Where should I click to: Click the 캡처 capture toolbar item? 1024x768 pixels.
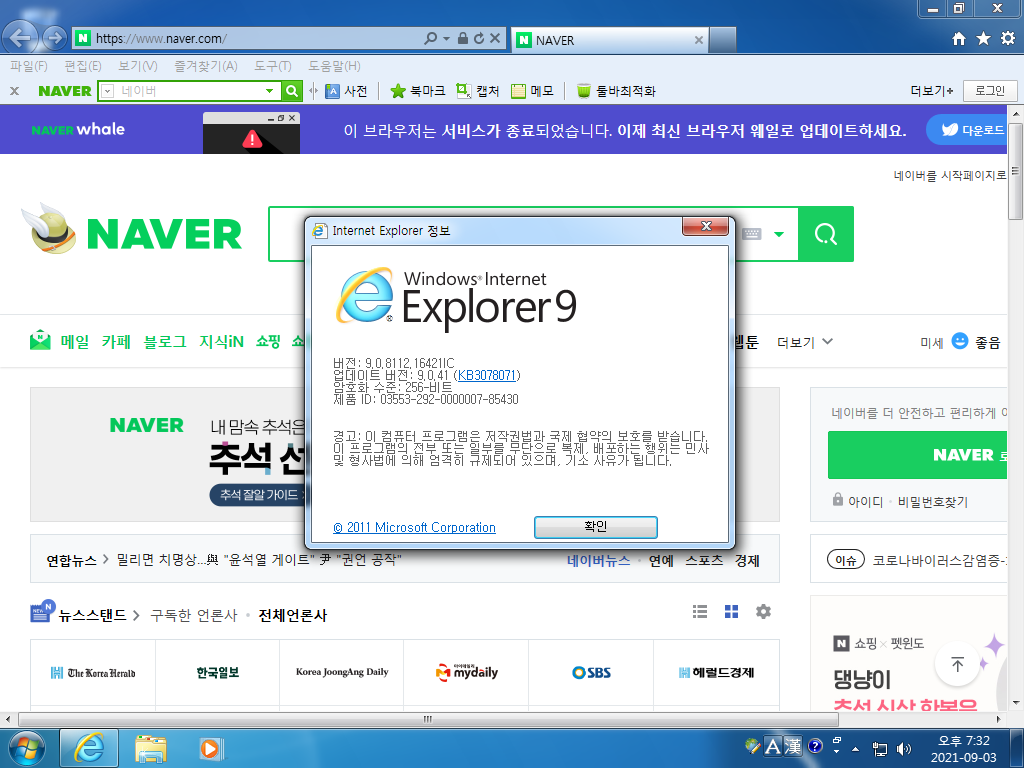click(x=477, y=91)
